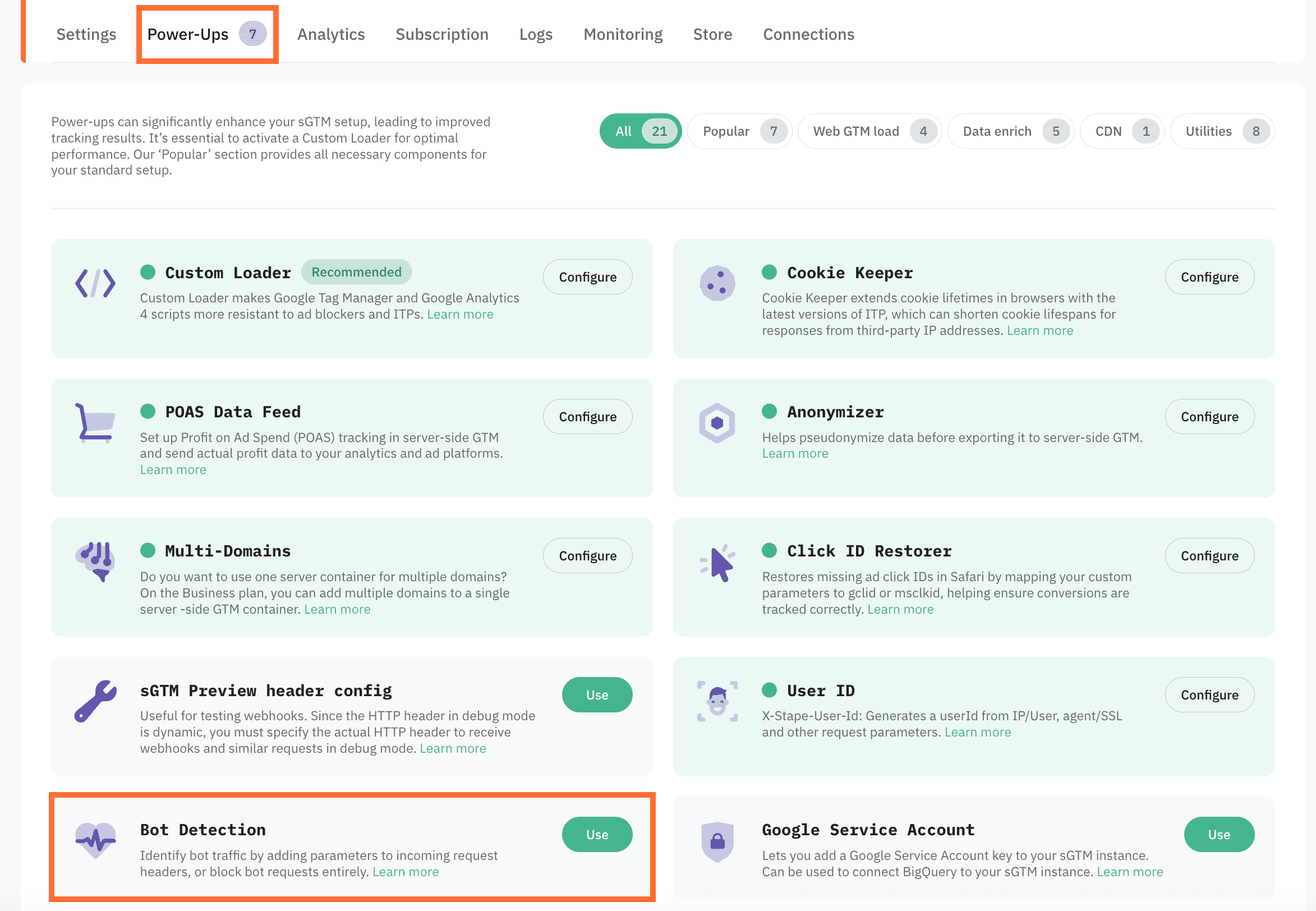
Task: Select the Data enrich filter
Action: (x=1010, y=131)
